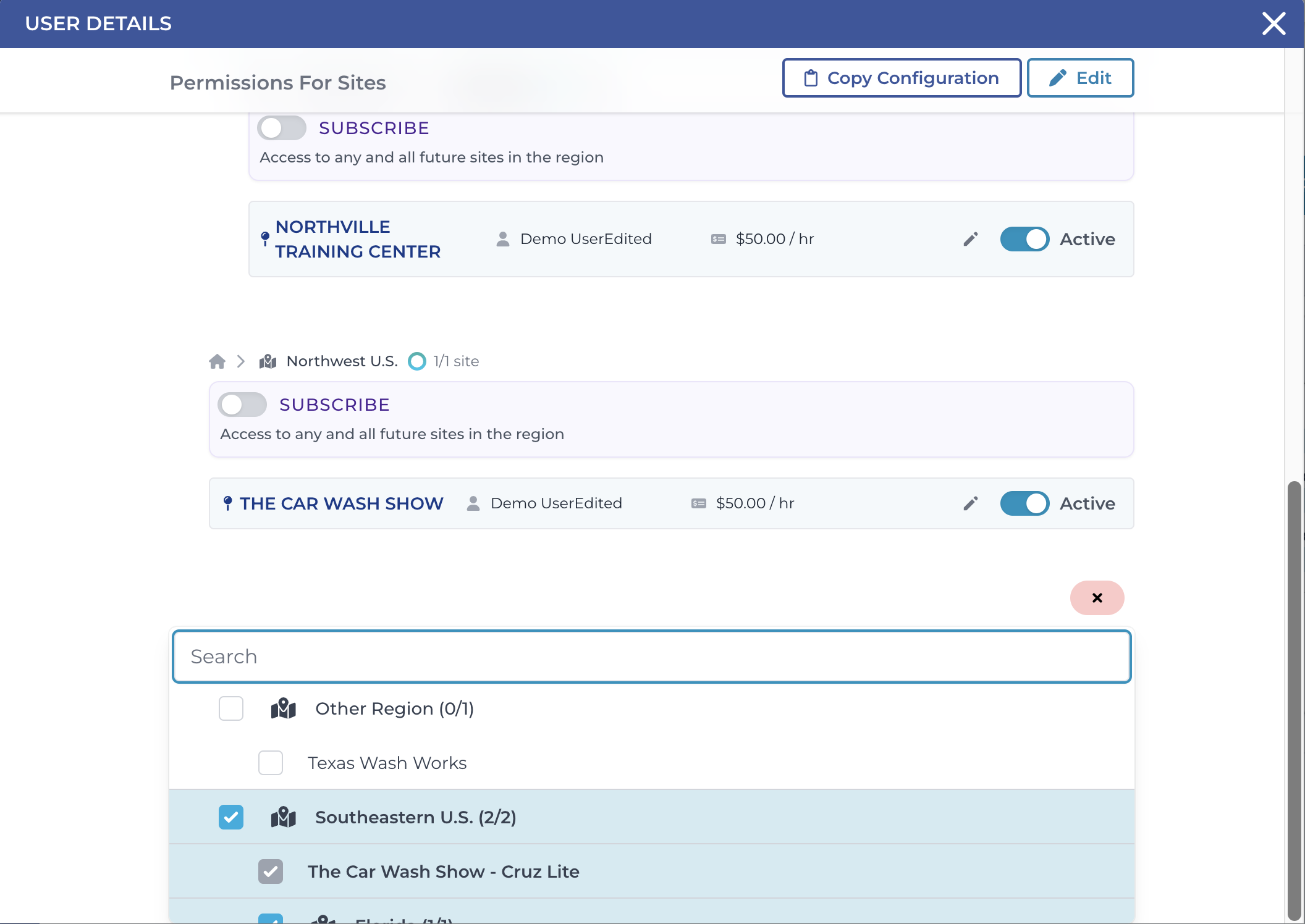
Task: Uncheck the Southeastern U.S. checkbox
Action: 230,817
